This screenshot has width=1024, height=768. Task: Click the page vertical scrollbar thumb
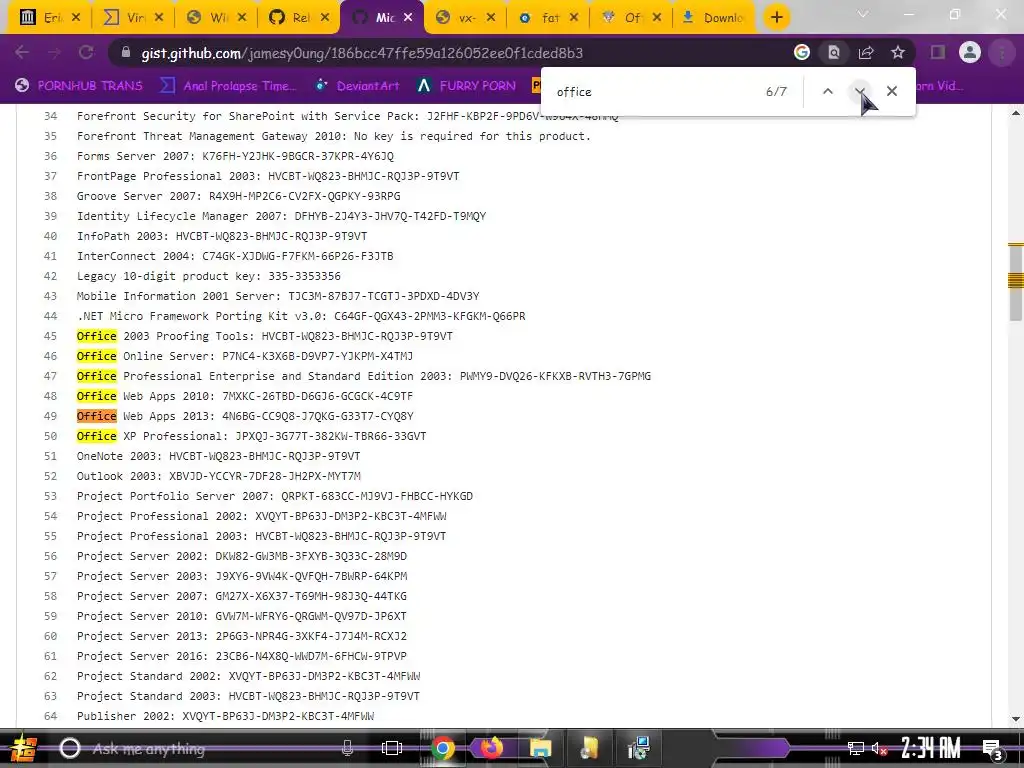coord(1016,281)
